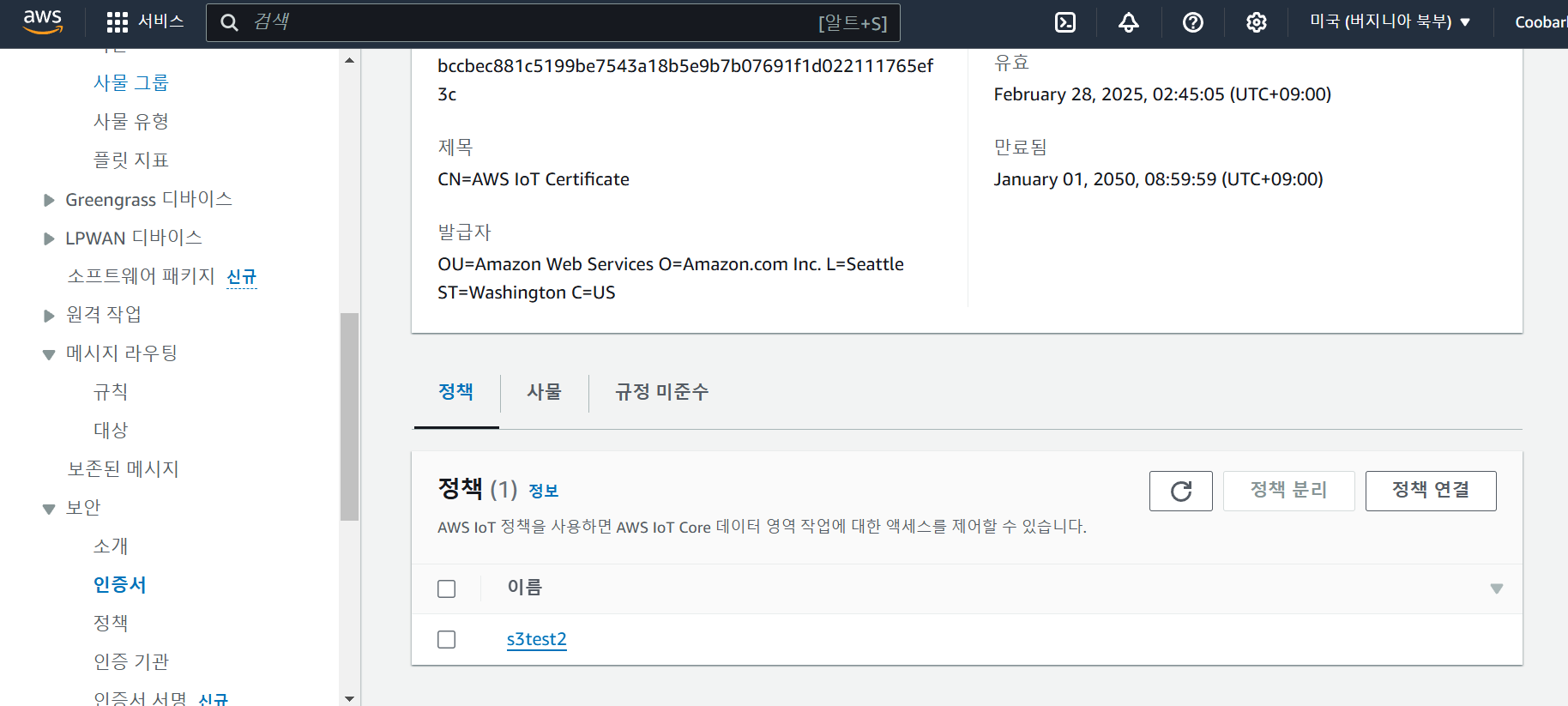The image size is (1568, 706).
Task: Open 대상 under message routing
Action: click(x=111, y=431)
